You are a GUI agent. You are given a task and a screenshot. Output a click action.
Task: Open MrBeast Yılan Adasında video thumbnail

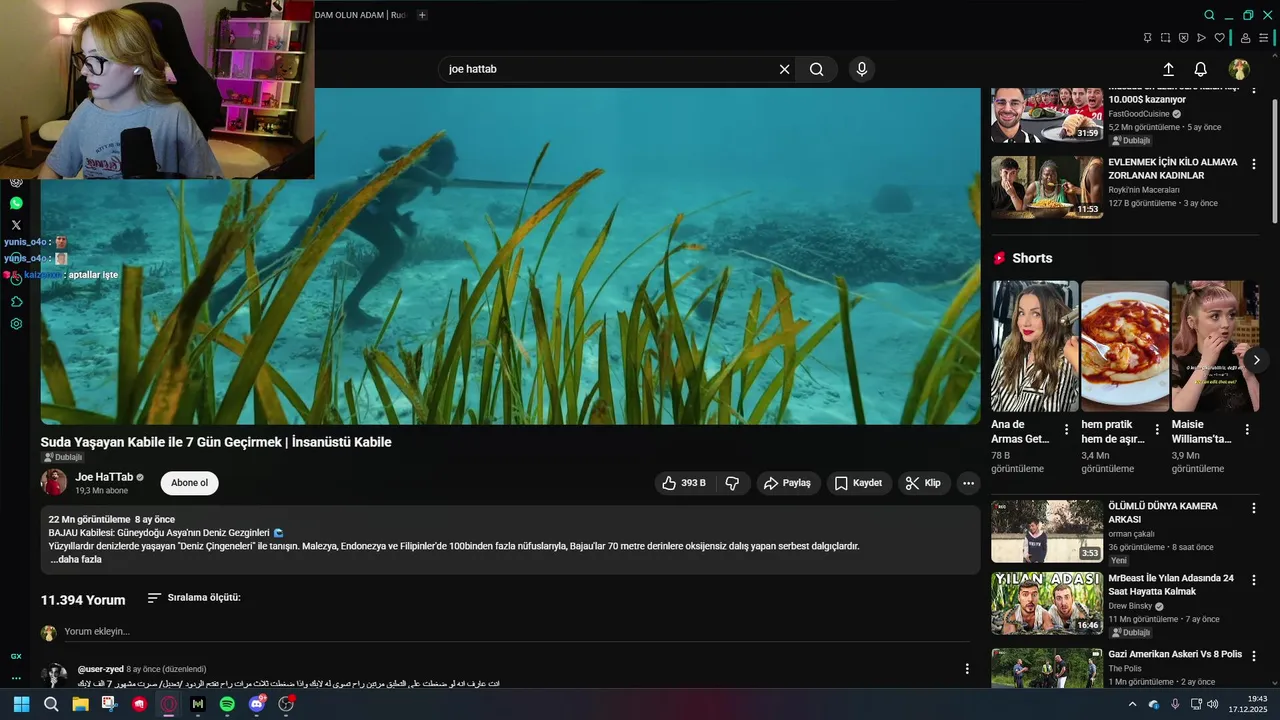[1047, 603]
